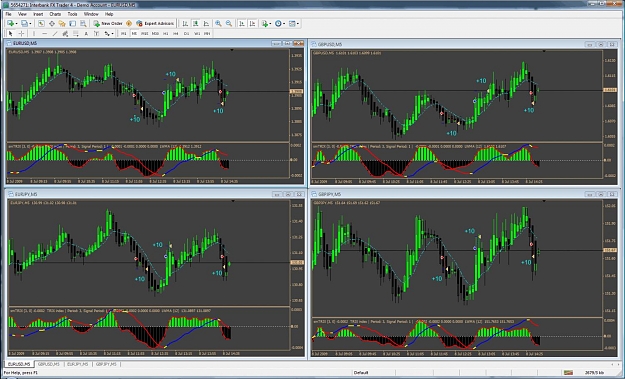Screen dimensions: 625x379
Task: Open the Tools menu
Action: pyautogui.click(x=72, y=14)
